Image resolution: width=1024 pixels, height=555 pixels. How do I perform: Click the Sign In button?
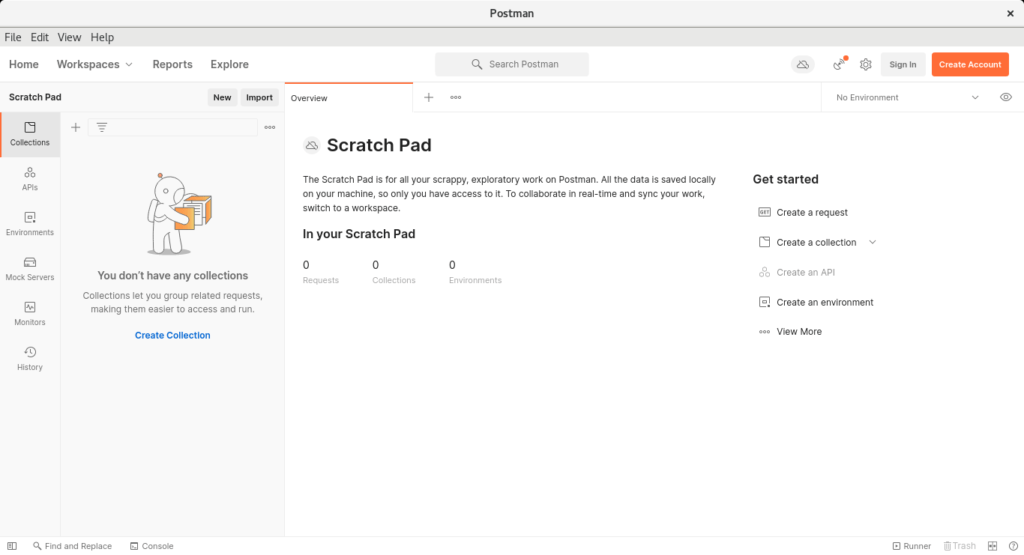(x=903, y=65)
